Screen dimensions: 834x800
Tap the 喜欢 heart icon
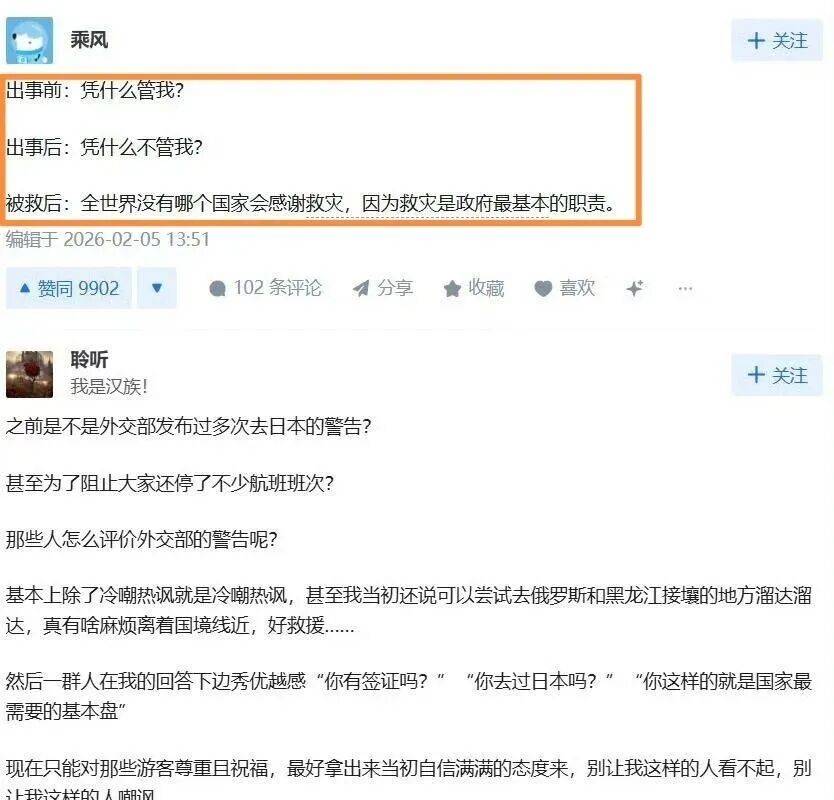[543, 288]
